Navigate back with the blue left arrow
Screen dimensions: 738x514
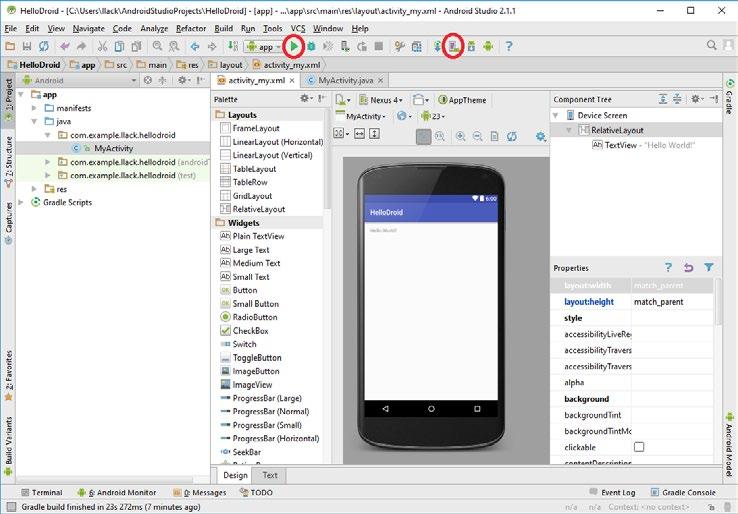click(x=195, y=46)
